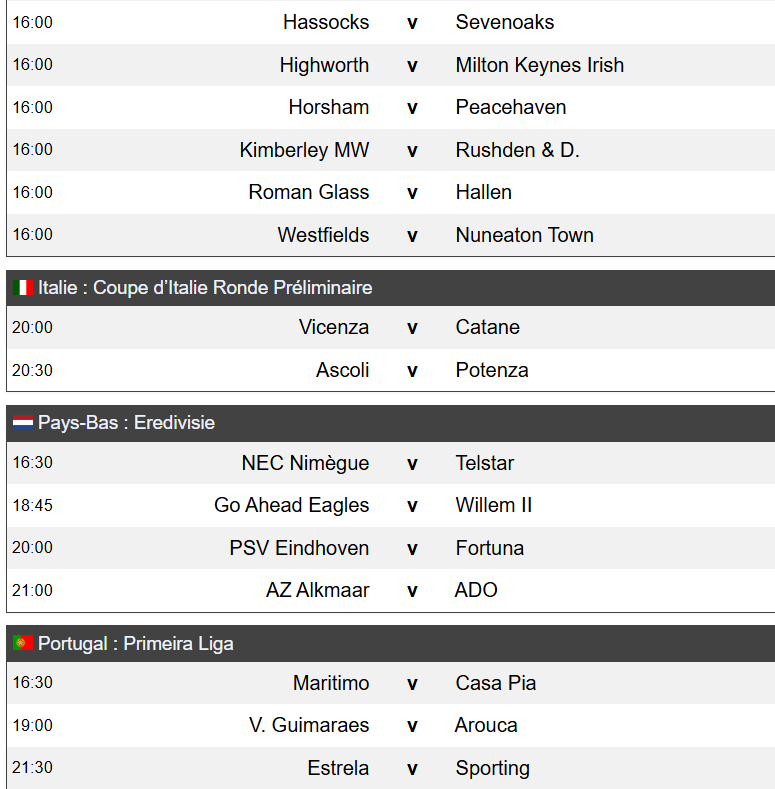Viewport: 775px width, 789px height.
Task: Open Portugal Primeira Liga league header
Action: (x=391, y=644)
